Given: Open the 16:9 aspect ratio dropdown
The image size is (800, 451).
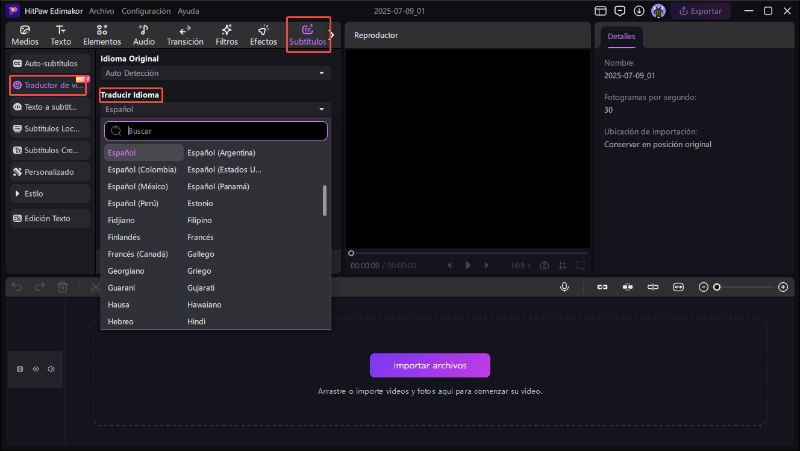Looking at the screenshot, I should click(x=520, y=265).
